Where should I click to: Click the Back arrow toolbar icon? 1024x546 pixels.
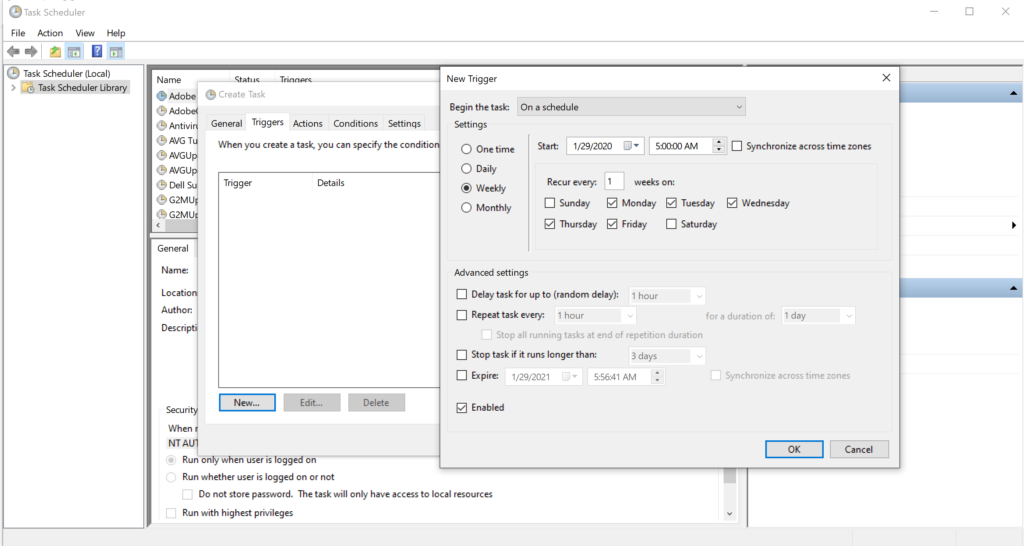(13, 52)
